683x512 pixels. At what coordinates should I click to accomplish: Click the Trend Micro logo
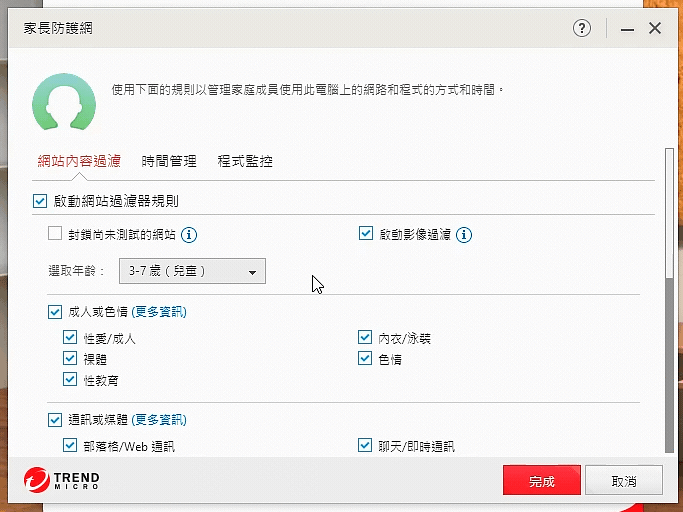(x=62, y=481)
